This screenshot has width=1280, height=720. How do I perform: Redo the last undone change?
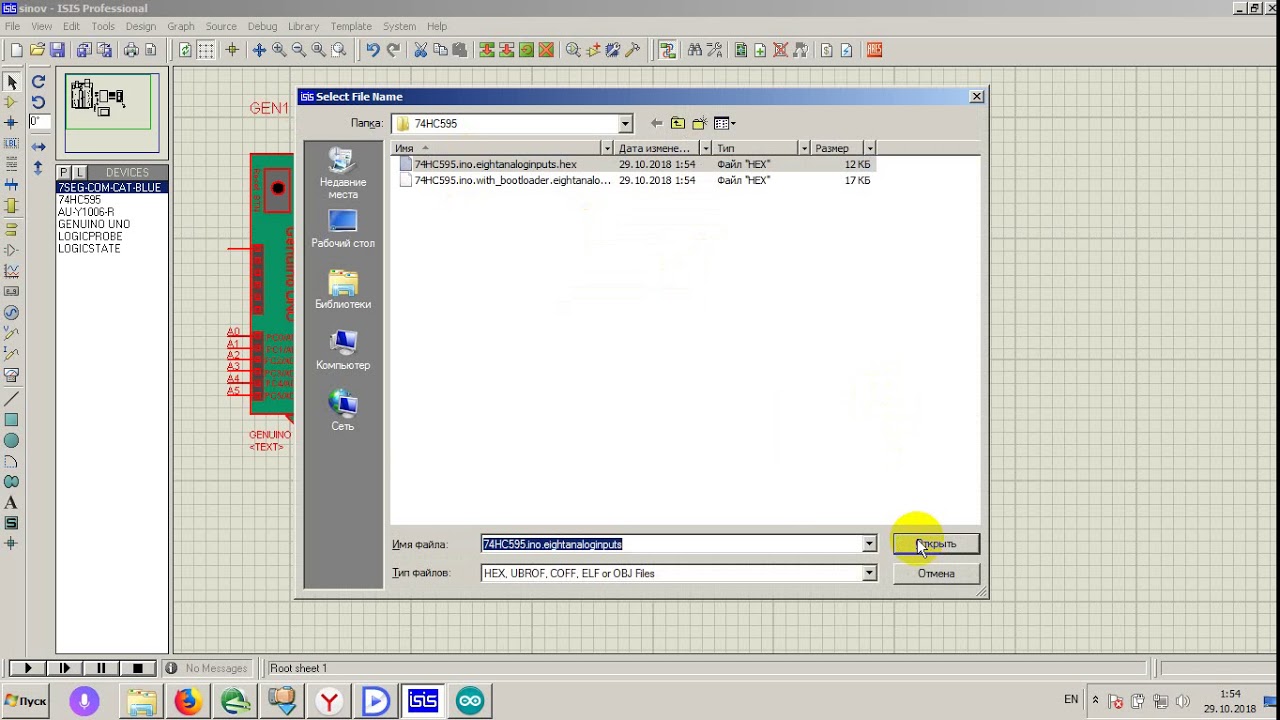[x=393, y=50]
